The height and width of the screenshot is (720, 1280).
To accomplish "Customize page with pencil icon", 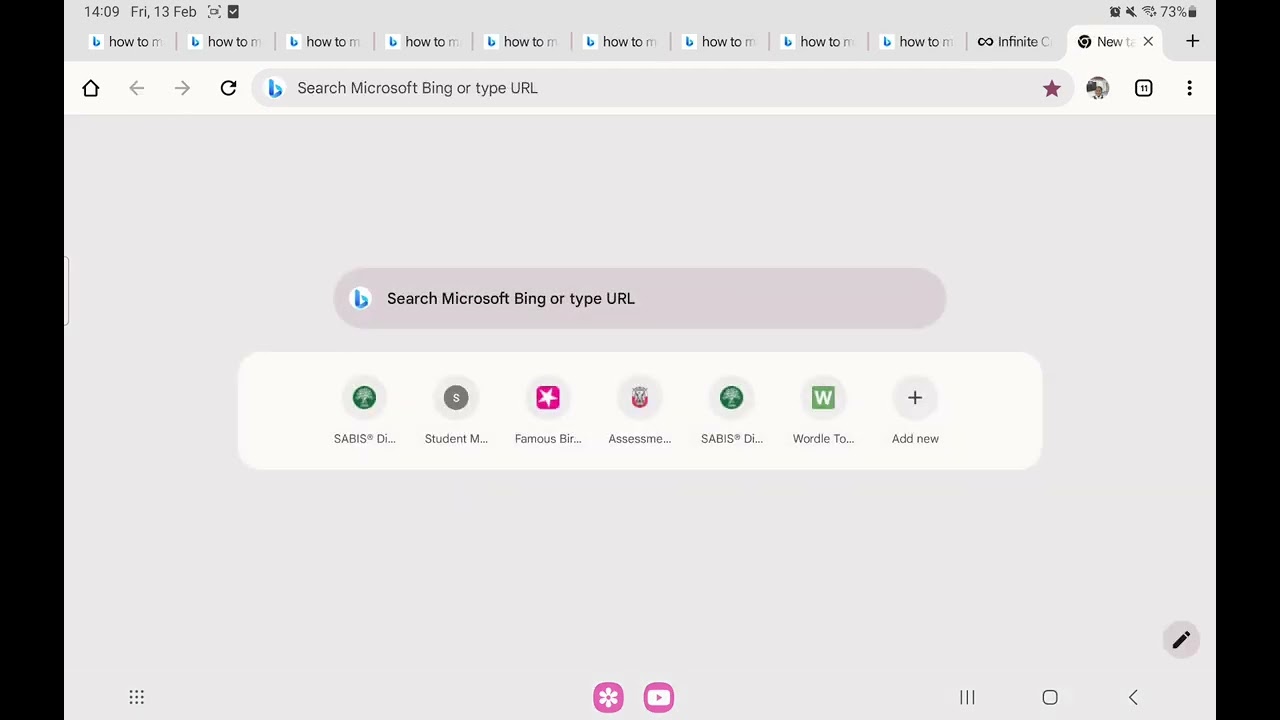I will 1181,640.
